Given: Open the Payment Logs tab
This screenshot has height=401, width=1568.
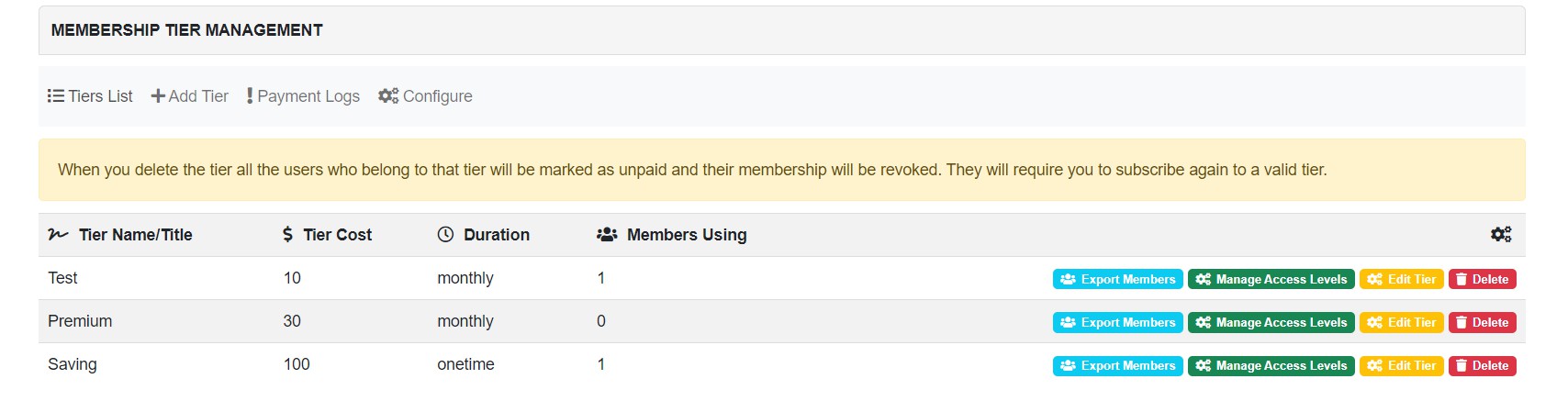Looking at the screenshot, I should (303, 96).
